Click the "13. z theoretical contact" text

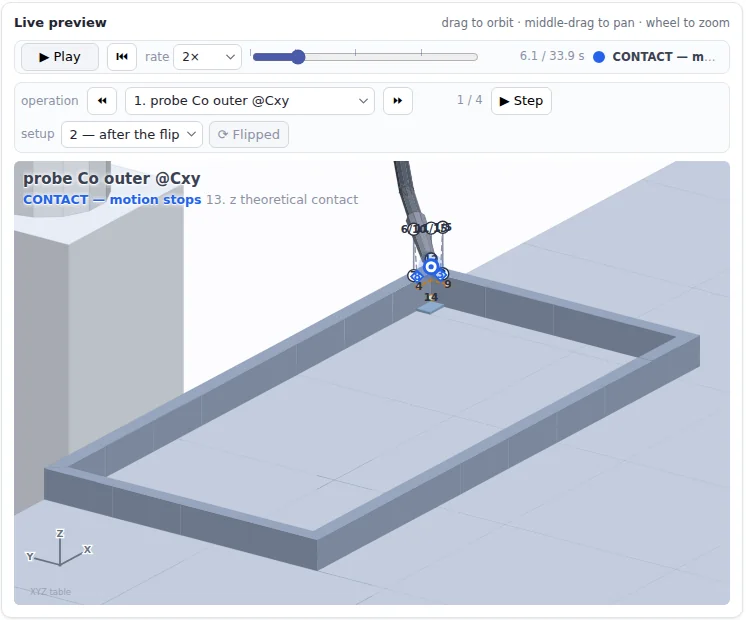tap(282, 199)
